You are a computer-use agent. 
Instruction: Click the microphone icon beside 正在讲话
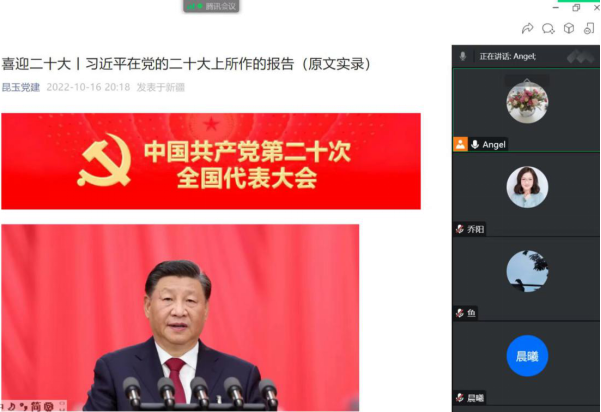(x=463, y=56)
